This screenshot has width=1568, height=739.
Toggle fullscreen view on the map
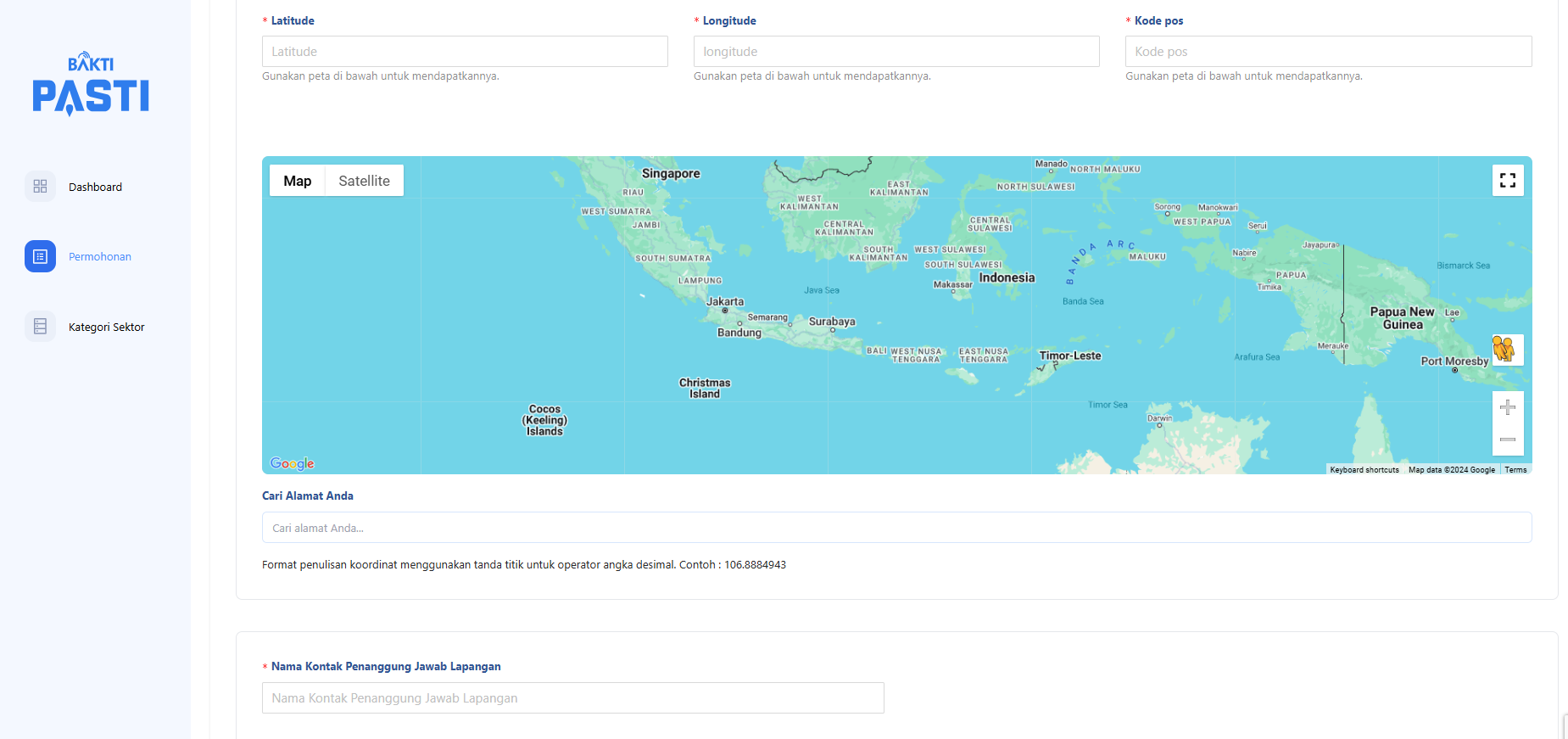tap(1507, 181)
